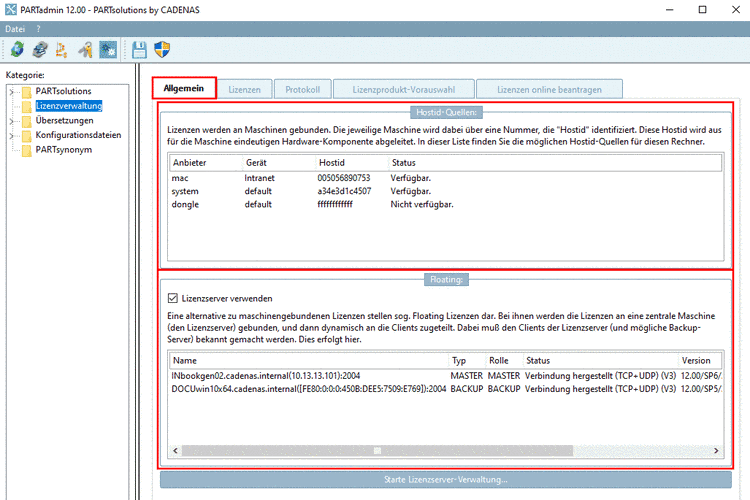Image resolution: width=750 pixels, height=500 pixels.
Task: Click the floating list horizontal scrollbar thumb
Action: click(x=377, y=451)
